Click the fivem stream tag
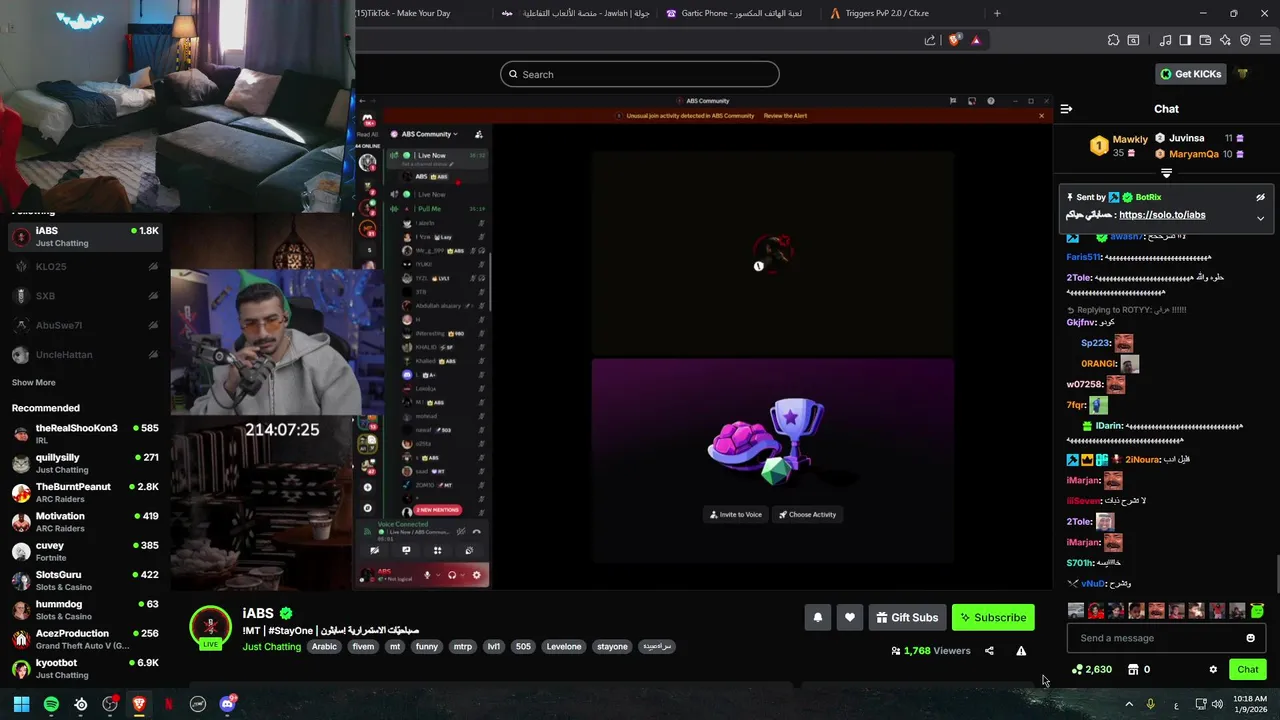 [363, 647]
